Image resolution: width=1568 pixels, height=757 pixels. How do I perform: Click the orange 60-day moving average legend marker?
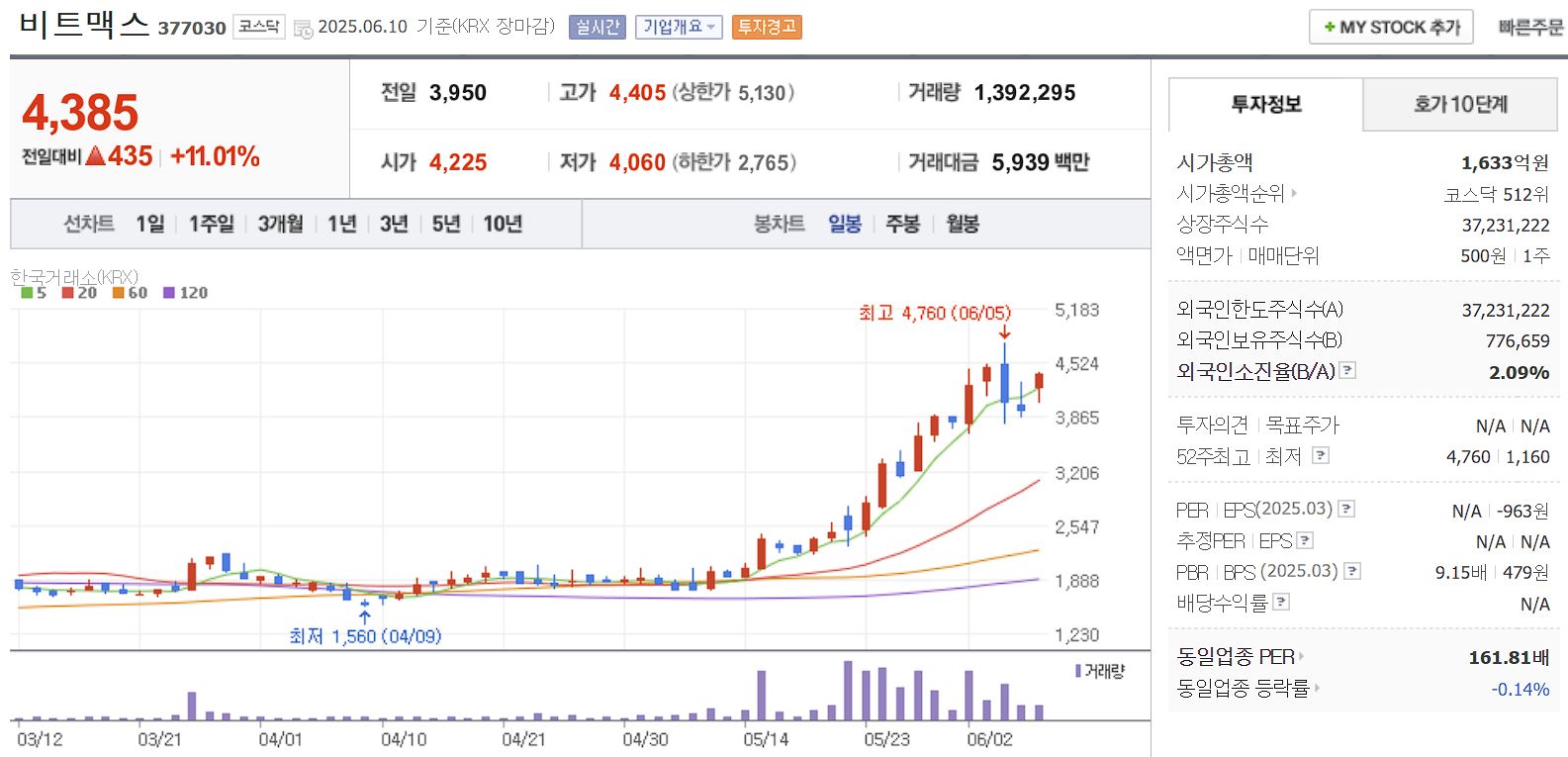click(x=118, y=293)
